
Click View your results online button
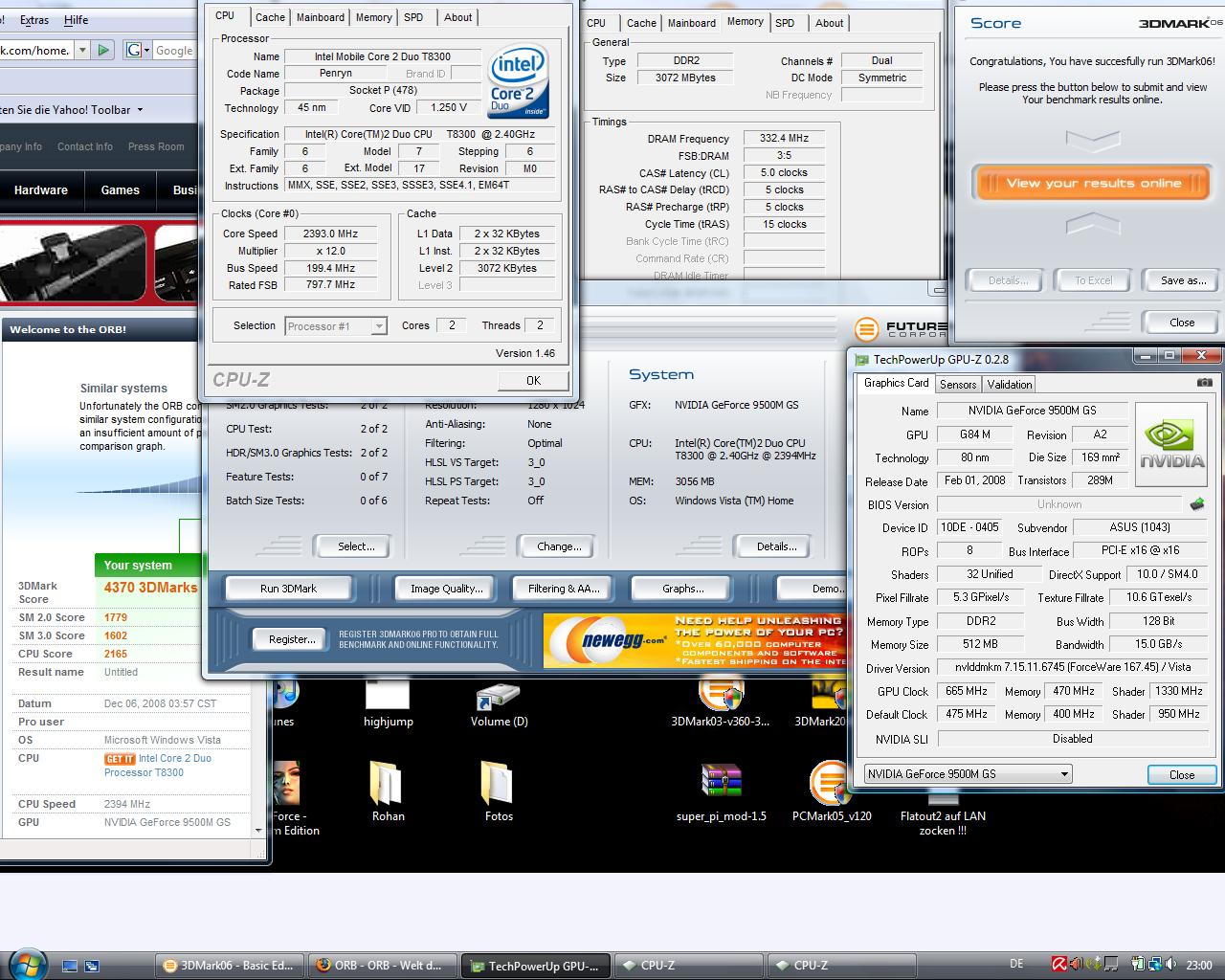(x=1093, y=183)
